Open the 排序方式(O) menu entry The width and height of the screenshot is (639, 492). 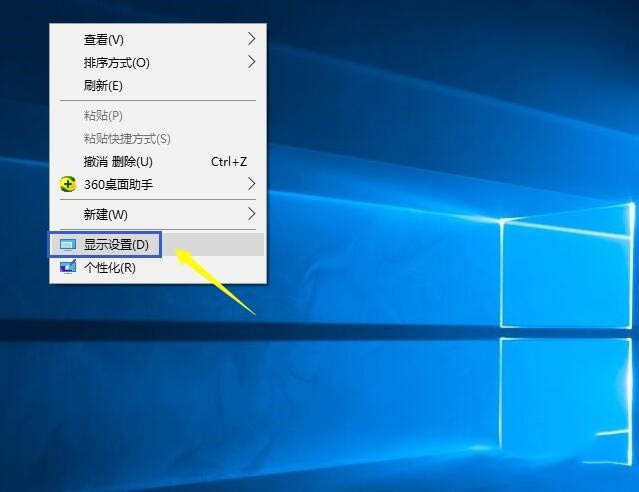point(158,62)
